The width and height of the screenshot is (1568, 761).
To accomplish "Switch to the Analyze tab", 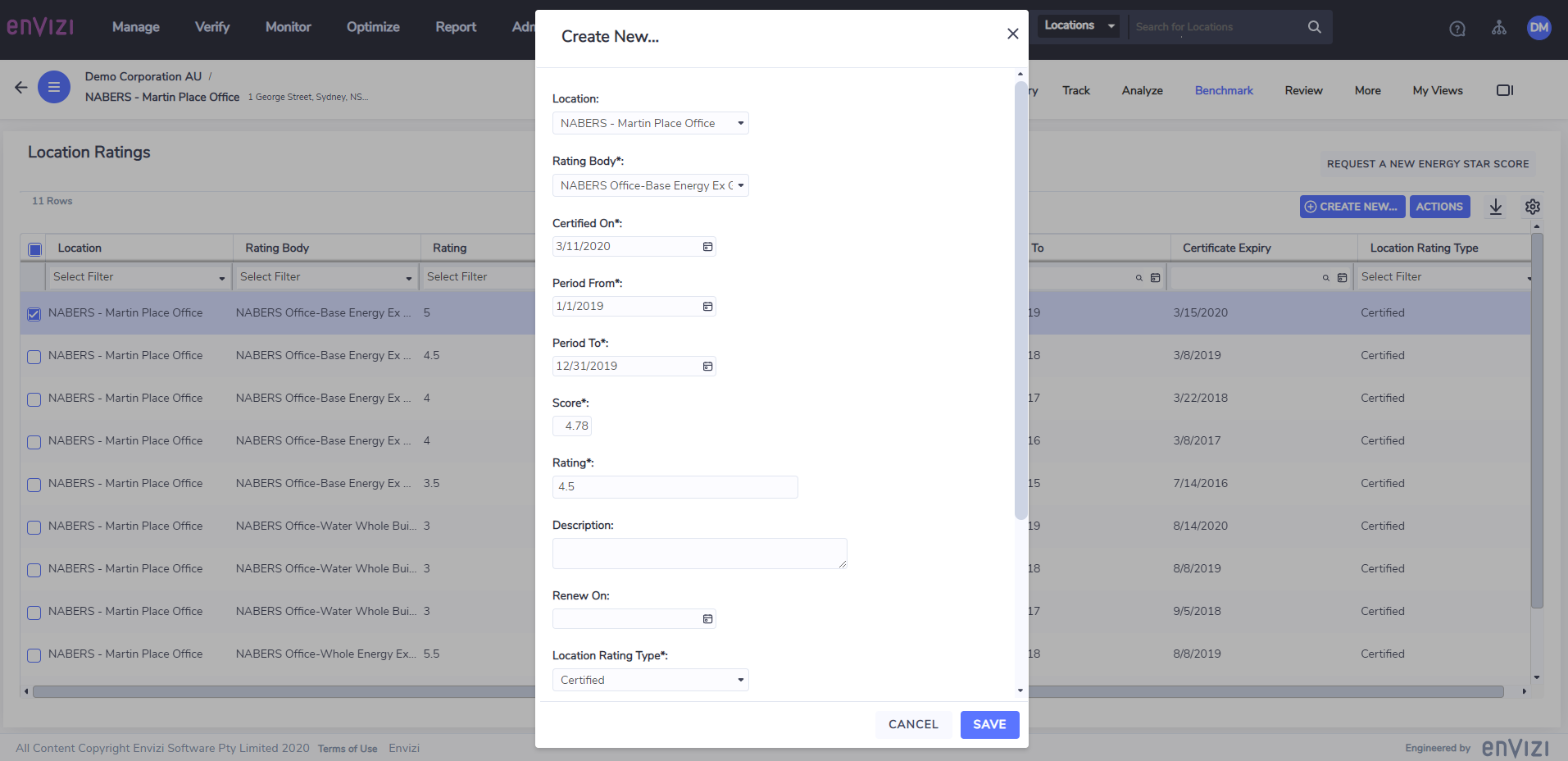I will click(1143, 90).
